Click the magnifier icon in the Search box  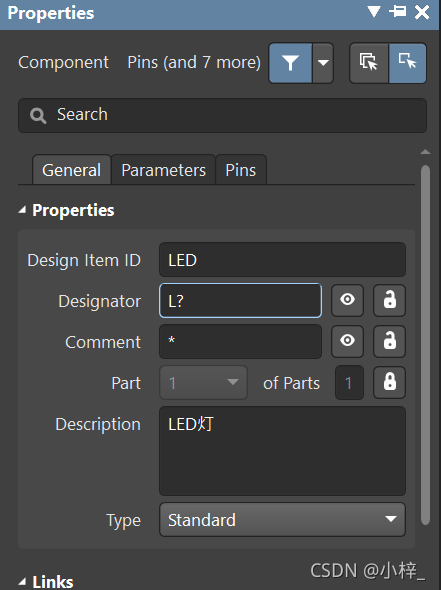38,116
